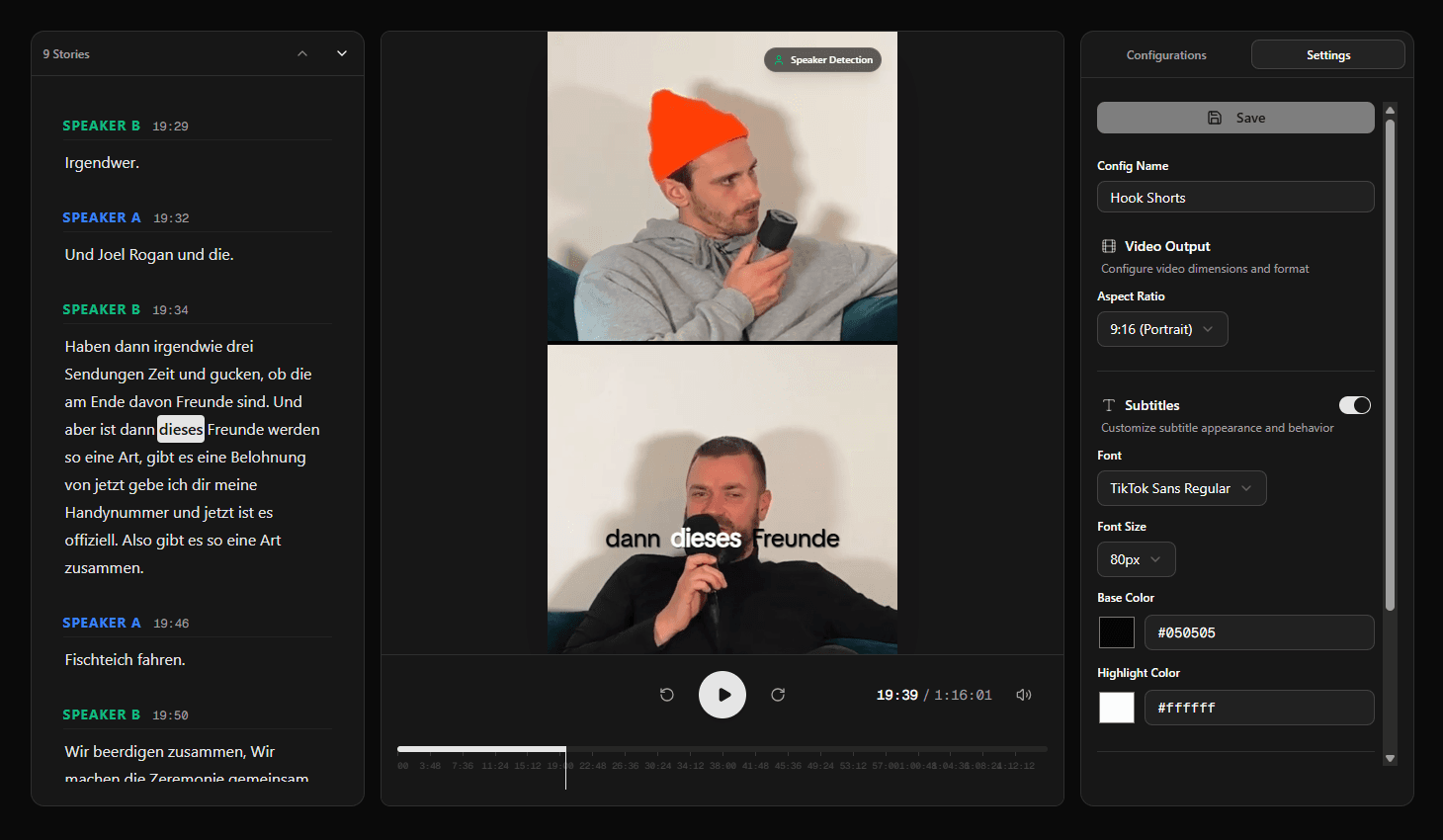Collapse stories using the up chevron
1443x840 pixels.
click(x=302, y=53)
